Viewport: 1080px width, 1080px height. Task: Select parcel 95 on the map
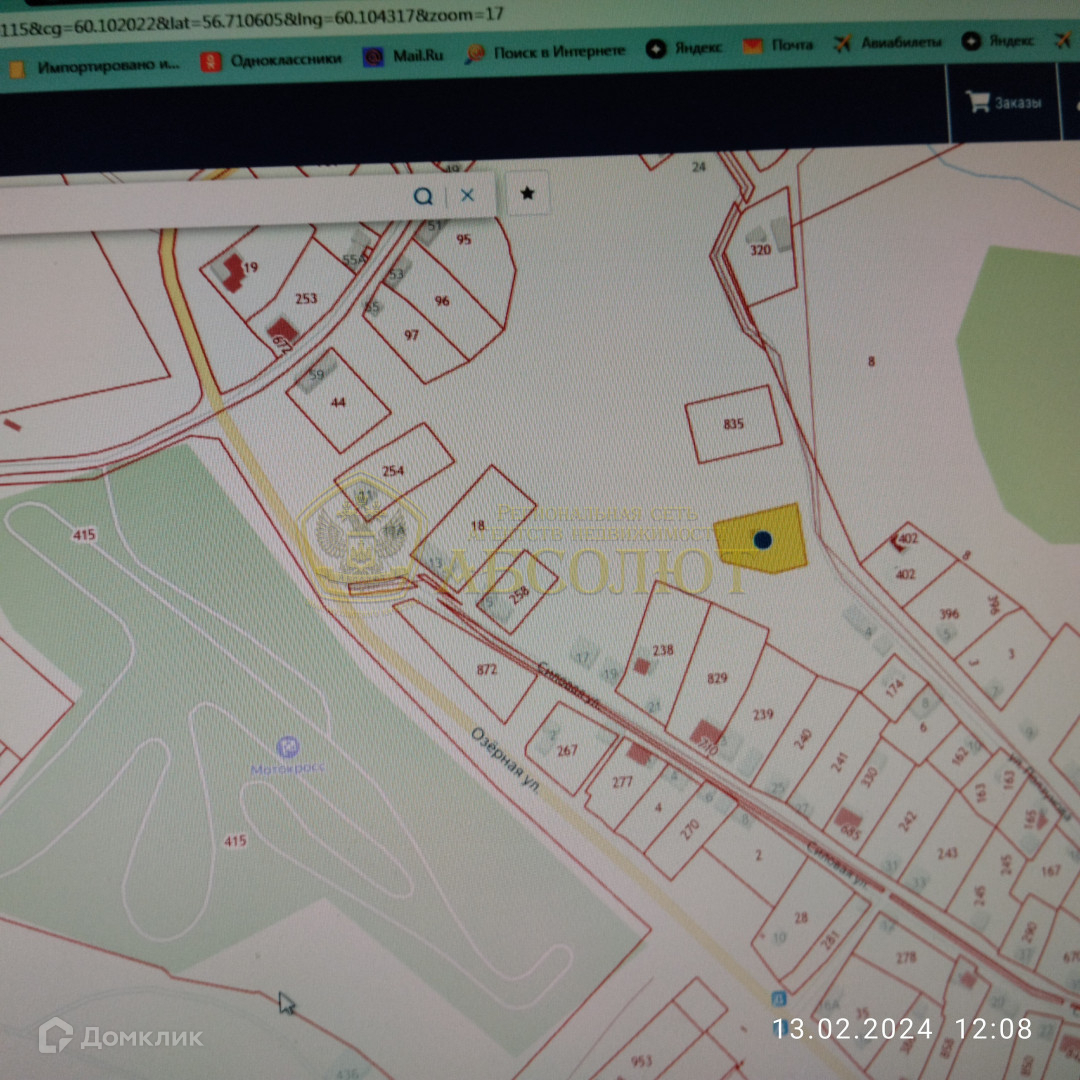464,240
